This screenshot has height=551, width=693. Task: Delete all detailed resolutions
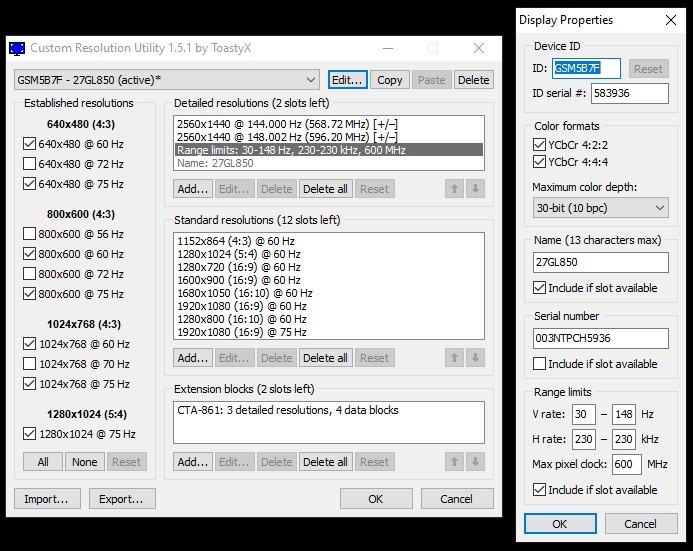coord(325,189)
